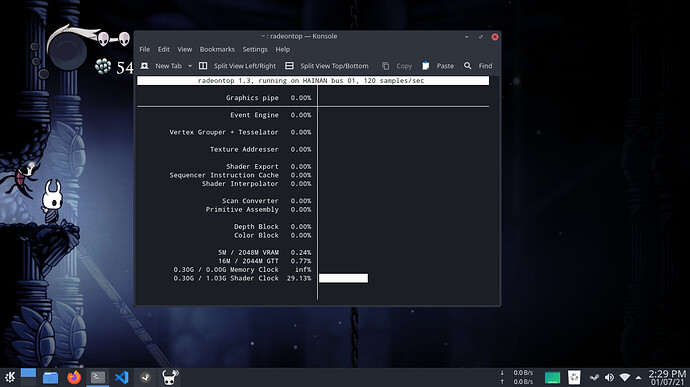
Task: Open the Bookmarks menu
Action: tap(217, 49)
